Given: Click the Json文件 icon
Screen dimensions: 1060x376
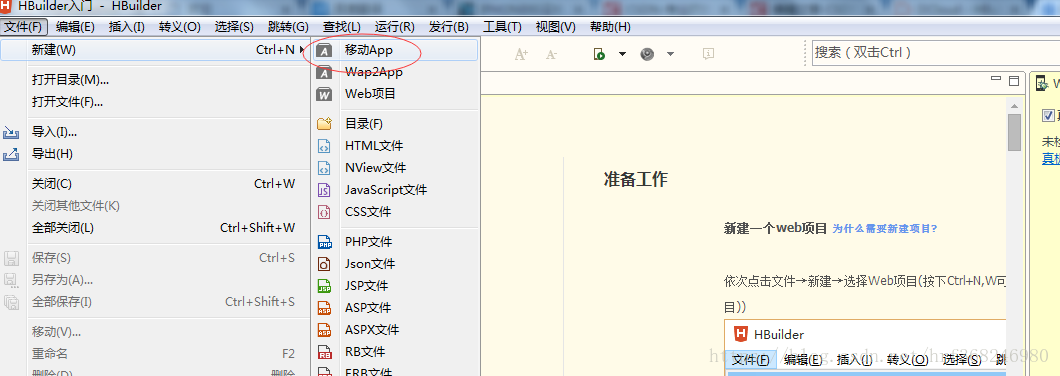Looking at the screenshot, I should [x=325, y=264].
